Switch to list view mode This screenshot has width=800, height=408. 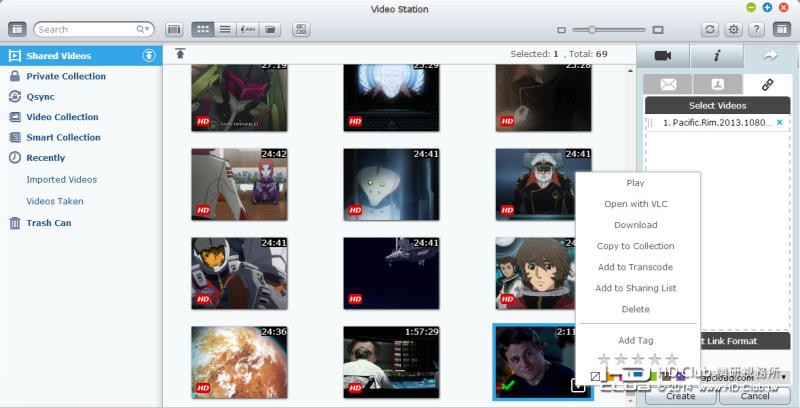coord(225,30)
